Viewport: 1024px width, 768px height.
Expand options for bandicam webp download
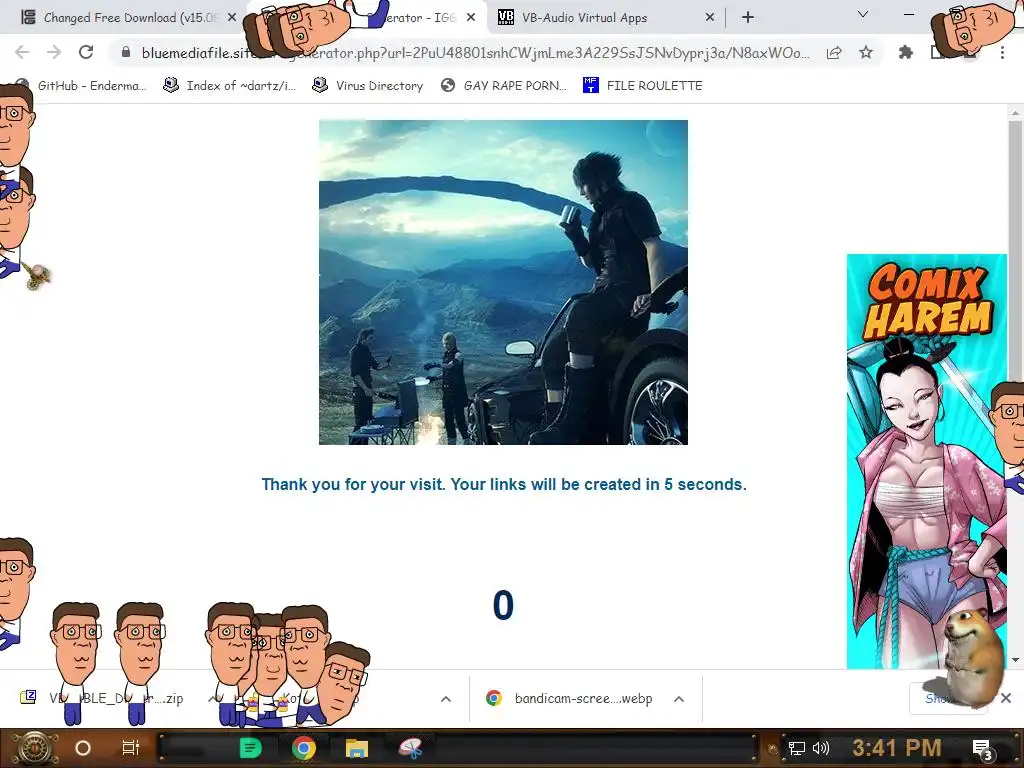(679, 699)
